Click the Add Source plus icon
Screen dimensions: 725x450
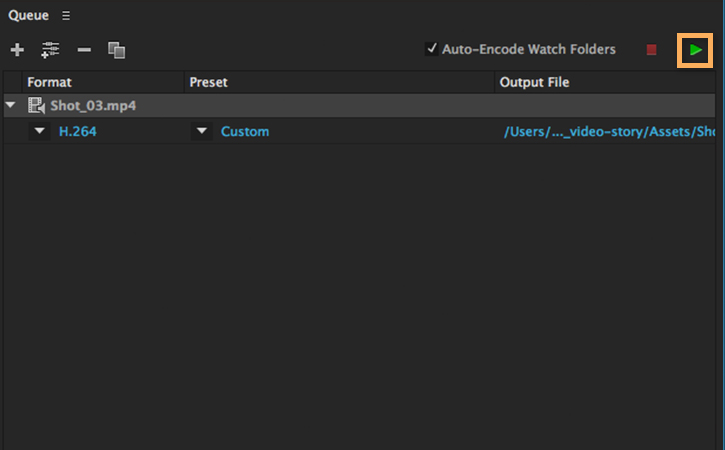tap(17, 49)
